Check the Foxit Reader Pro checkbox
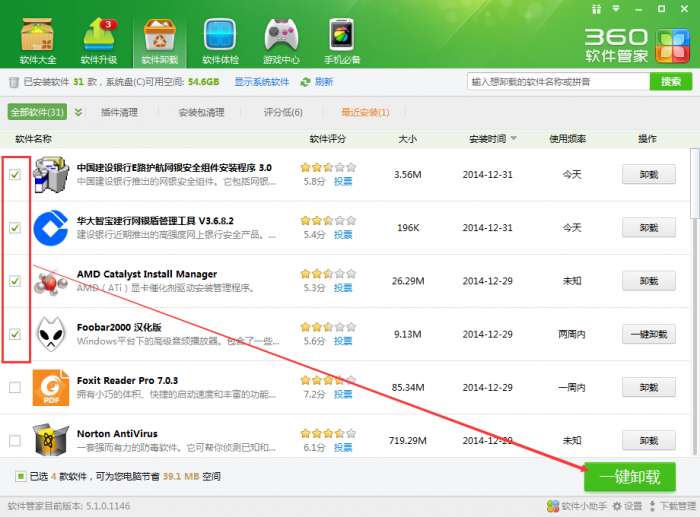 click(15, 387)
